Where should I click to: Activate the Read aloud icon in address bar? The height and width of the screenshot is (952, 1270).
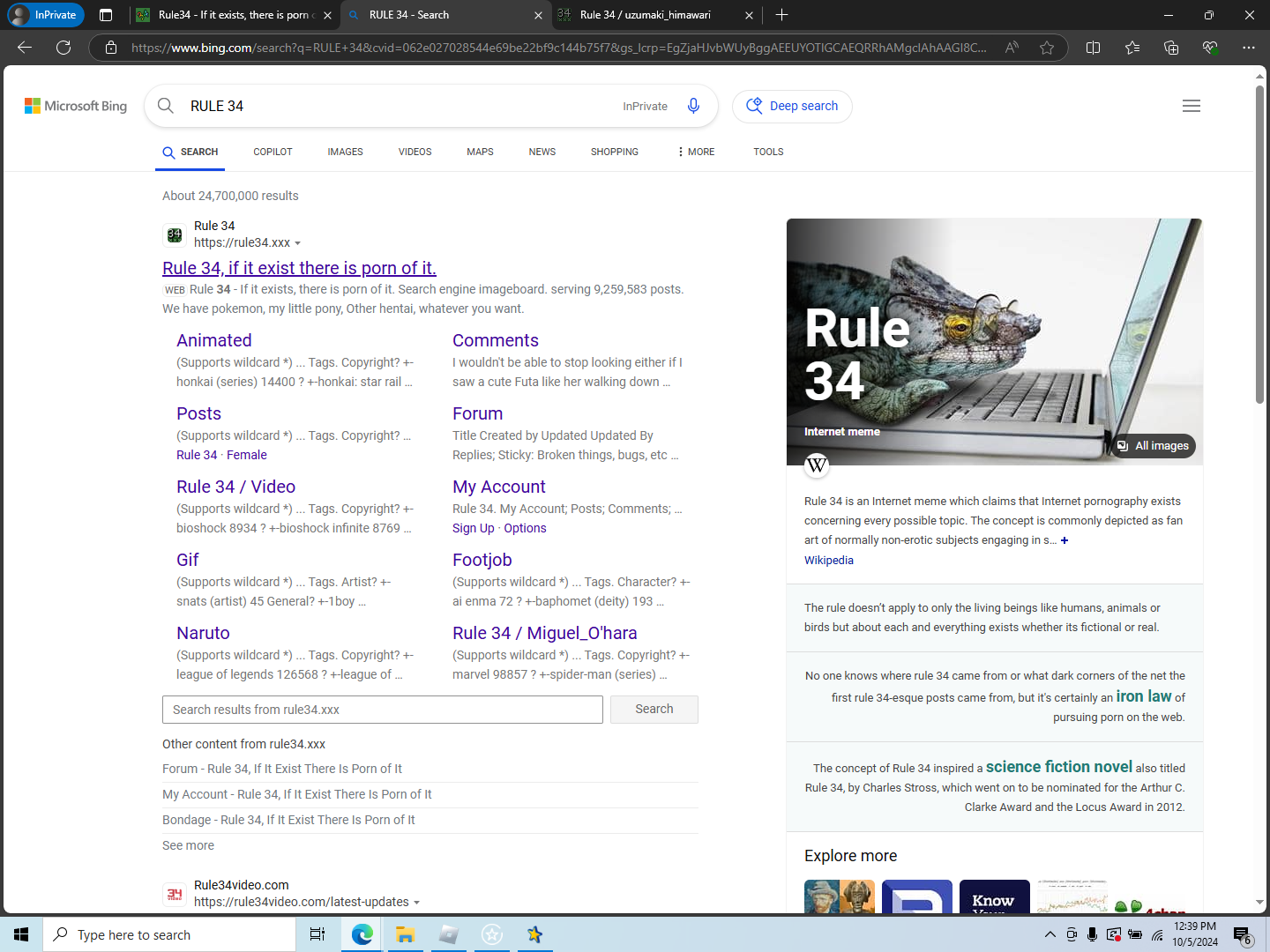pyautogui.click(x=1012, y=48)
